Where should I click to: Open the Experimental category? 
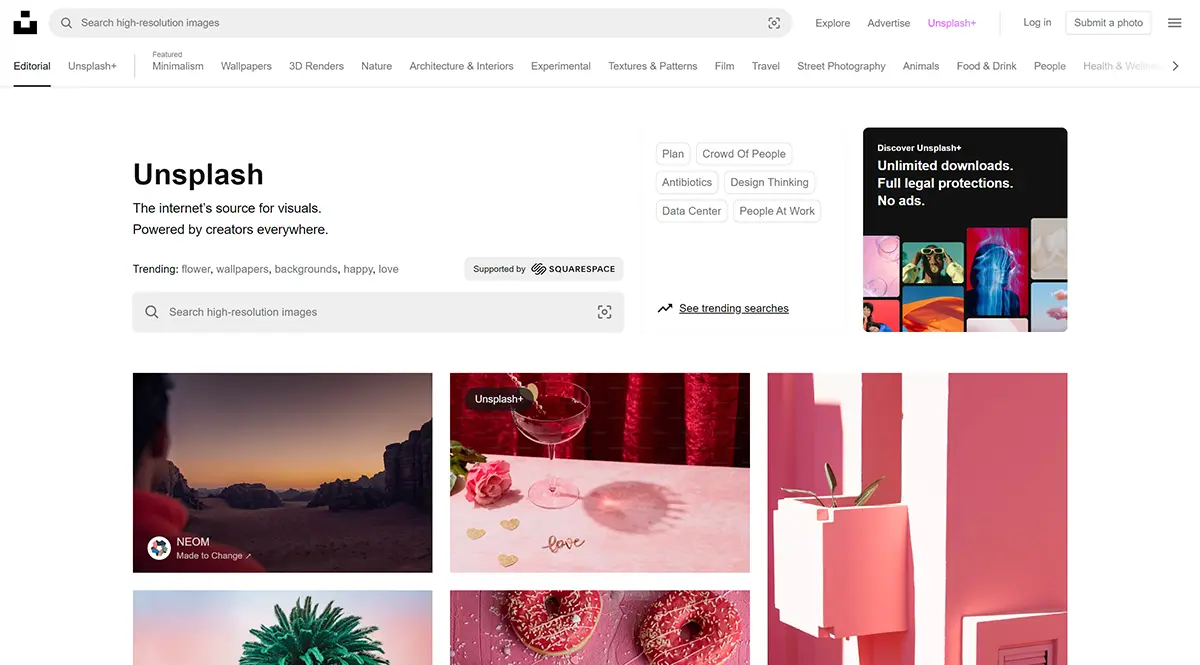[x=561, y=66]
